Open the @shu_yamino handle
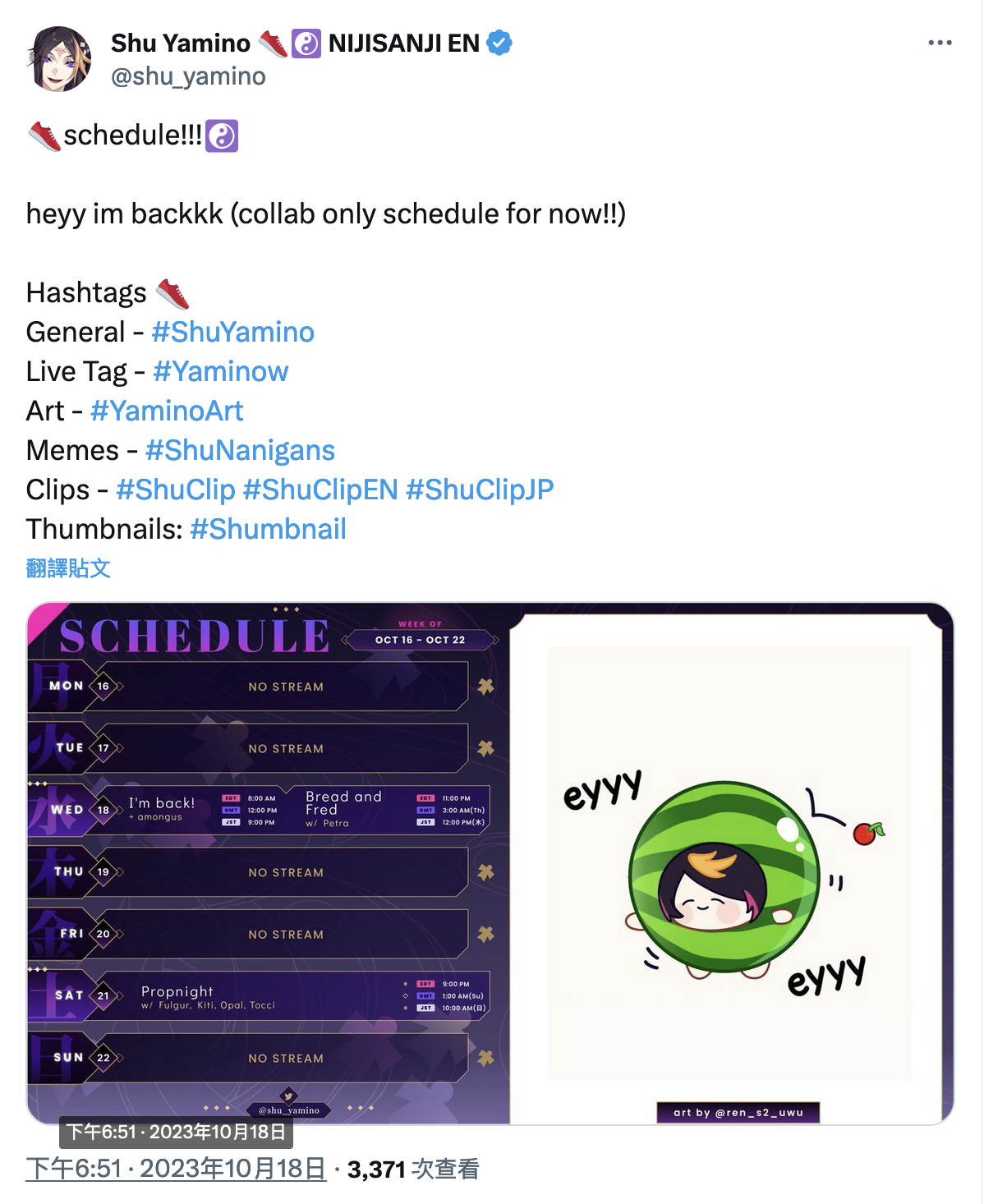The image size is (984, 1204). click(188, 76)
